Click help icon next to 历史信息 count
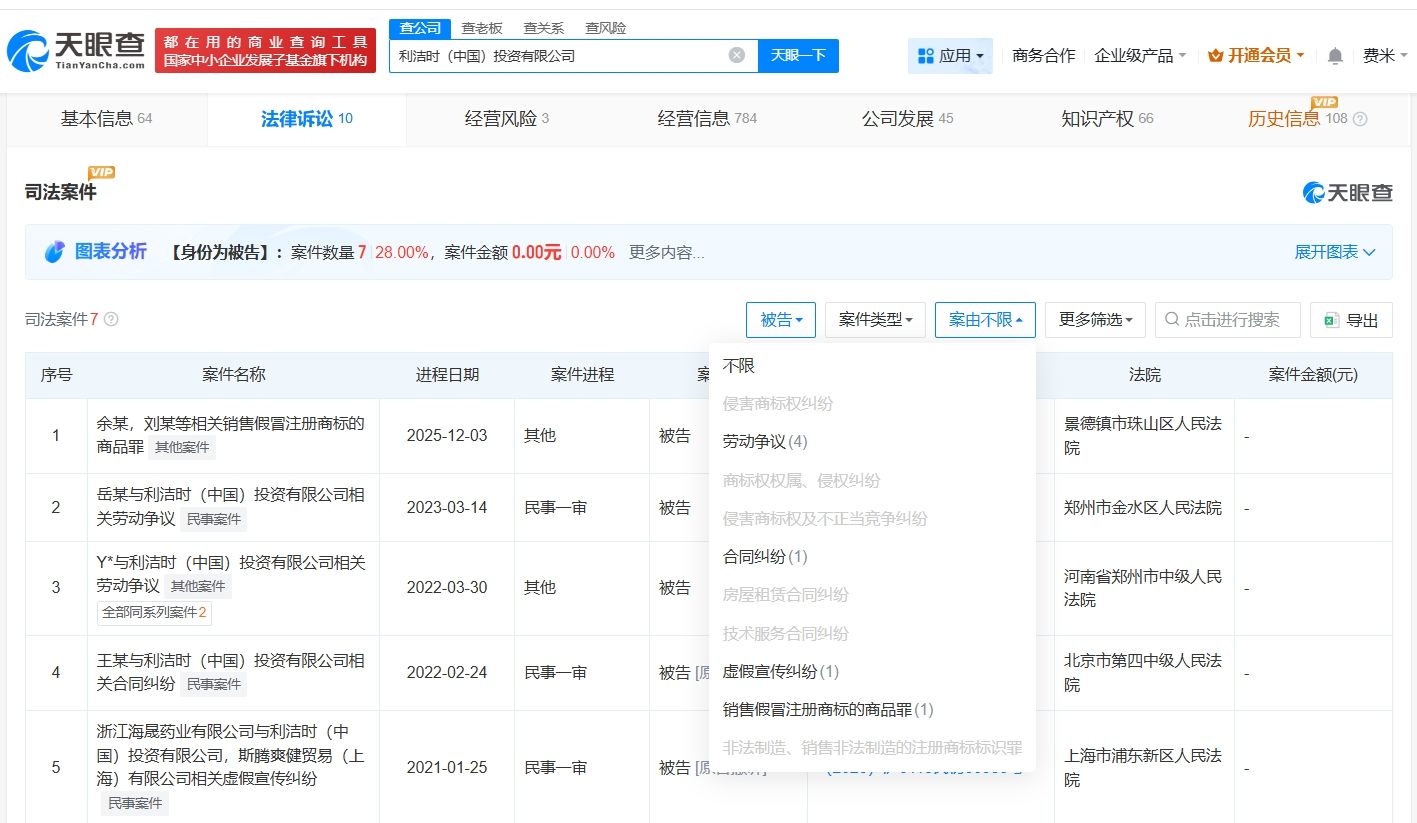The width and height of the screenshot is (1417, 823). [x=1360, y=119]
